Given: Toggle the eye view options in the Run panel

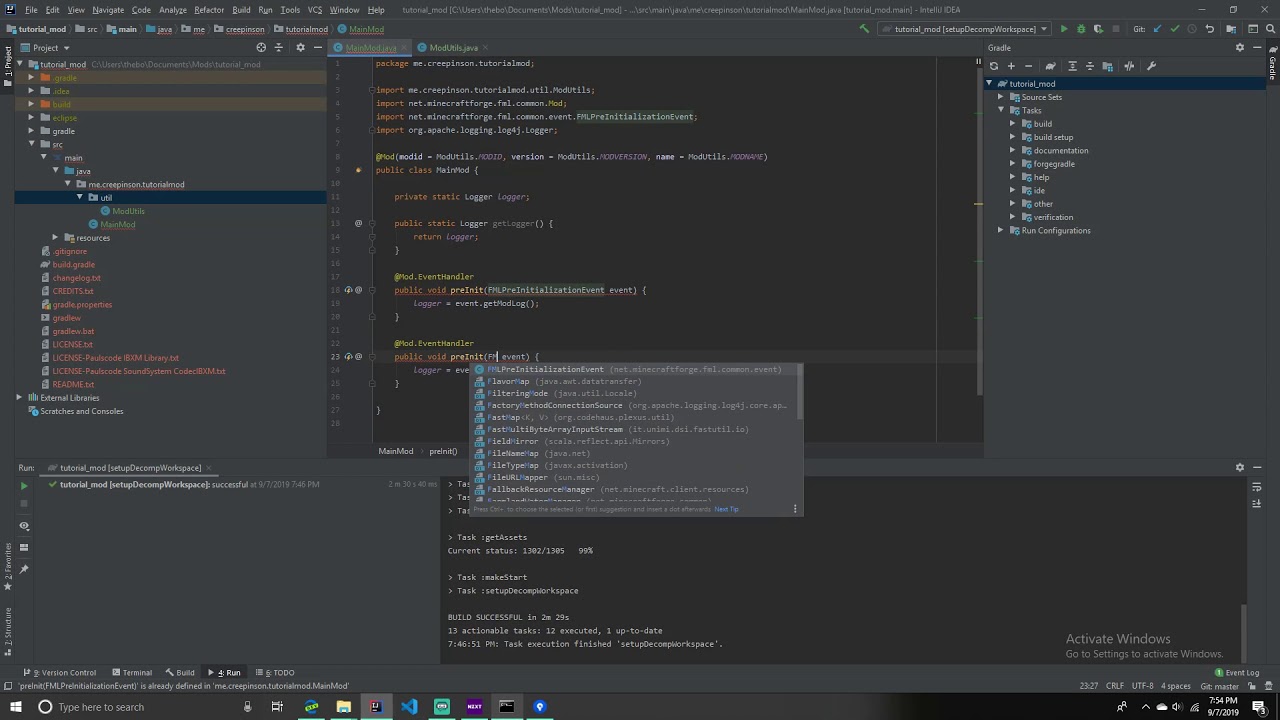Looking at the screenshot, I should click(x=24, y=526).
